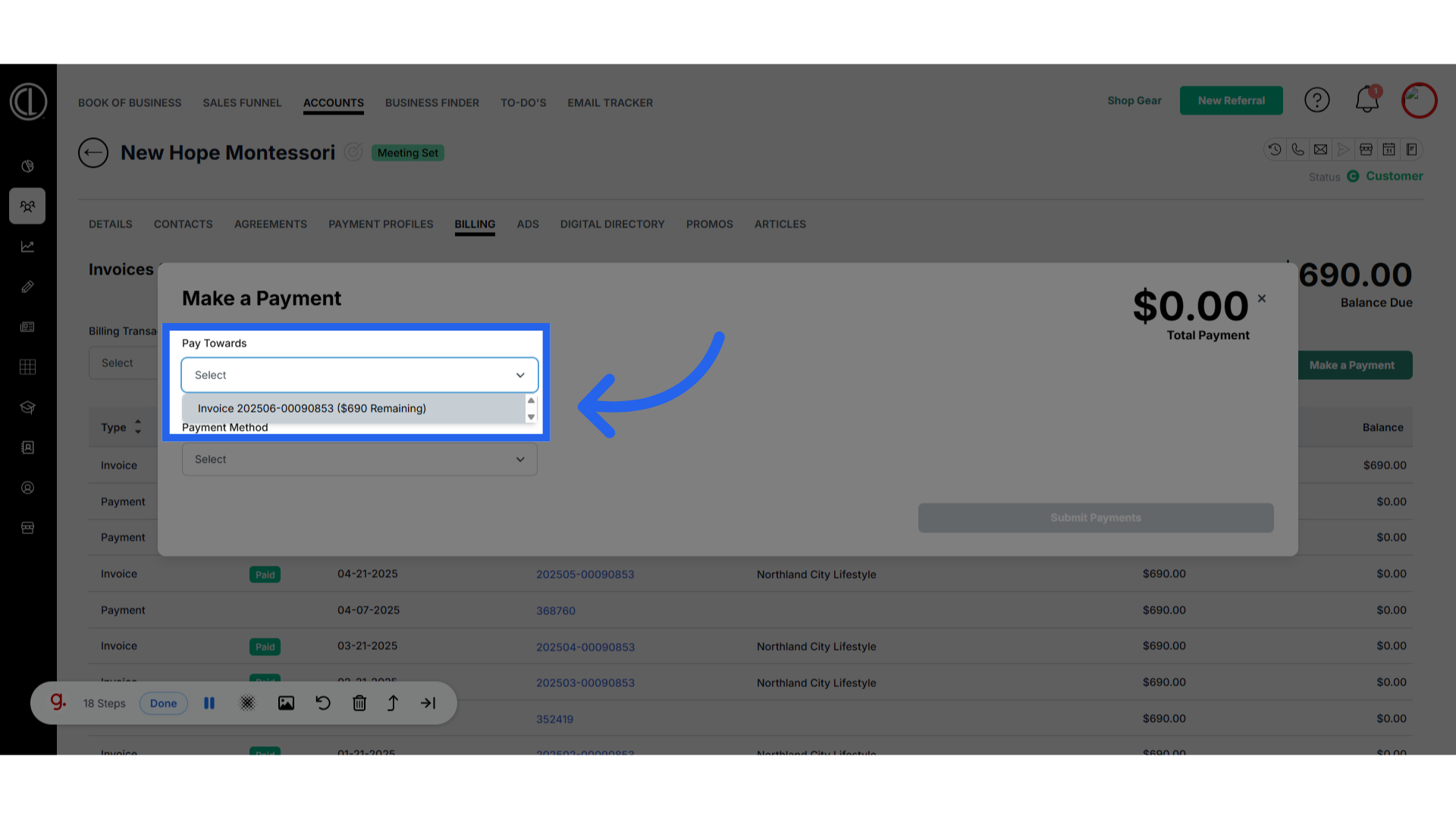Click the Submit Payments button
The image size is (1456, 819).
click(1096, 517)
